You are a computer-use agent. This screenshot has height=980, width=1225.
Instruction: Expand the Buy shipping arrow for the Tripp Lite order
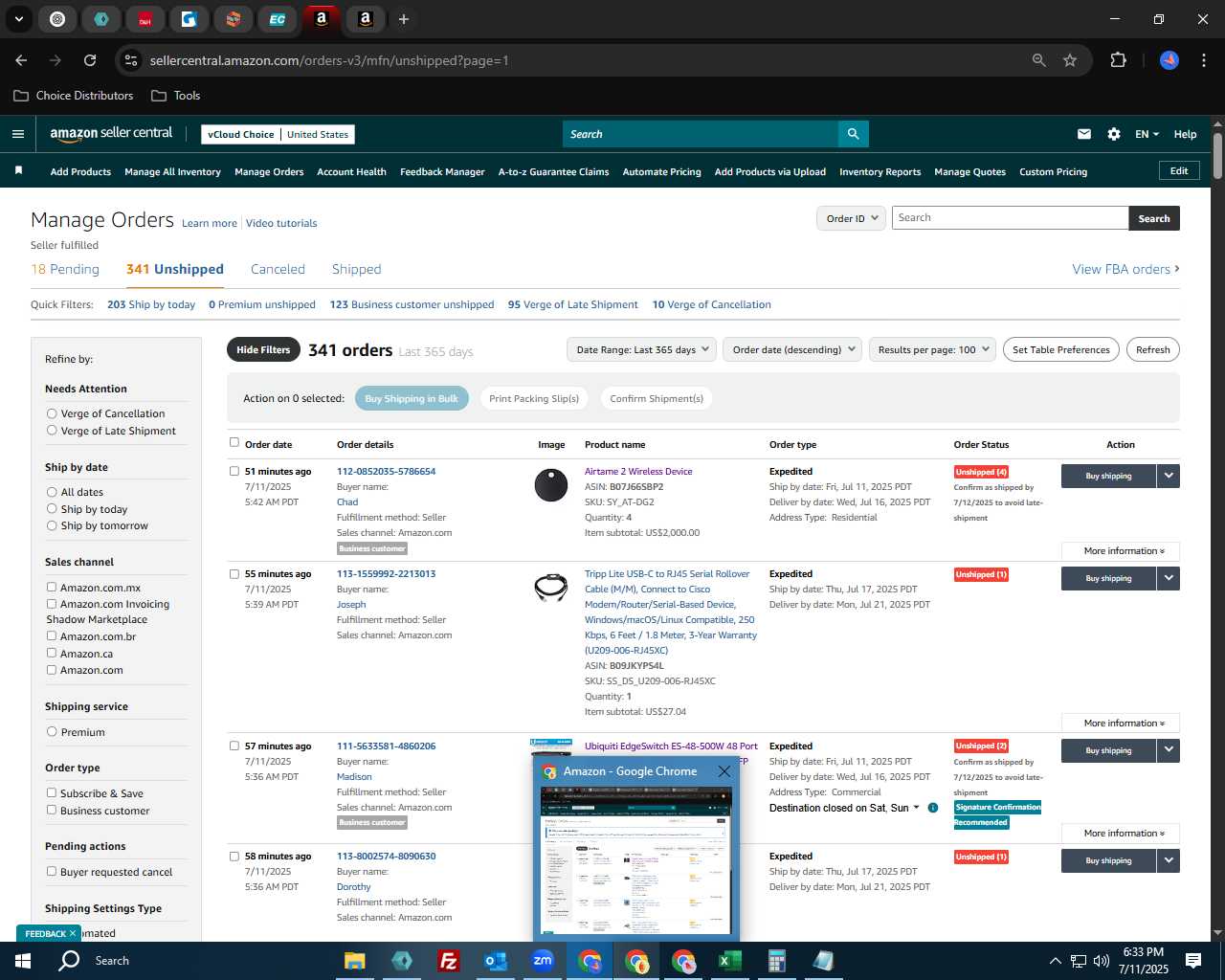pos(1169,578)
